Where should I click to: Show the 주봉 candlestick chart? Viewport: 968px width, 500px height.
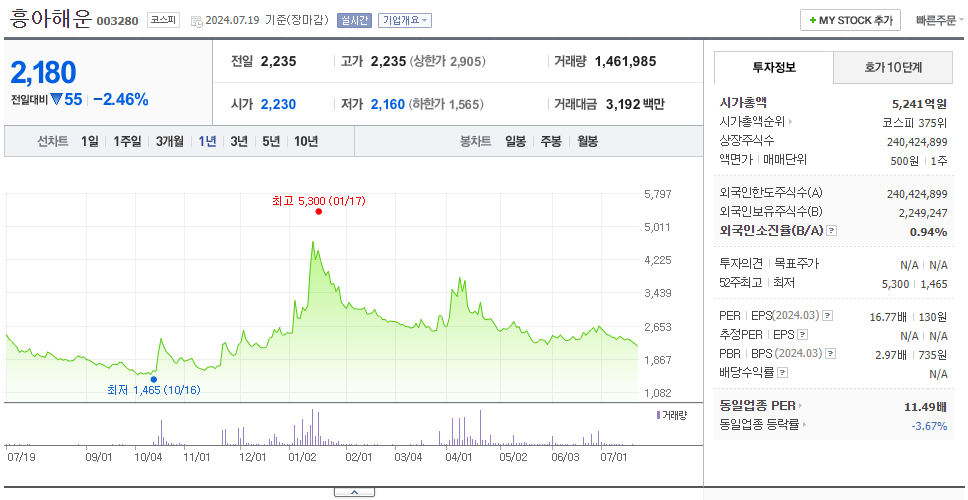click(x=551, y=141)
